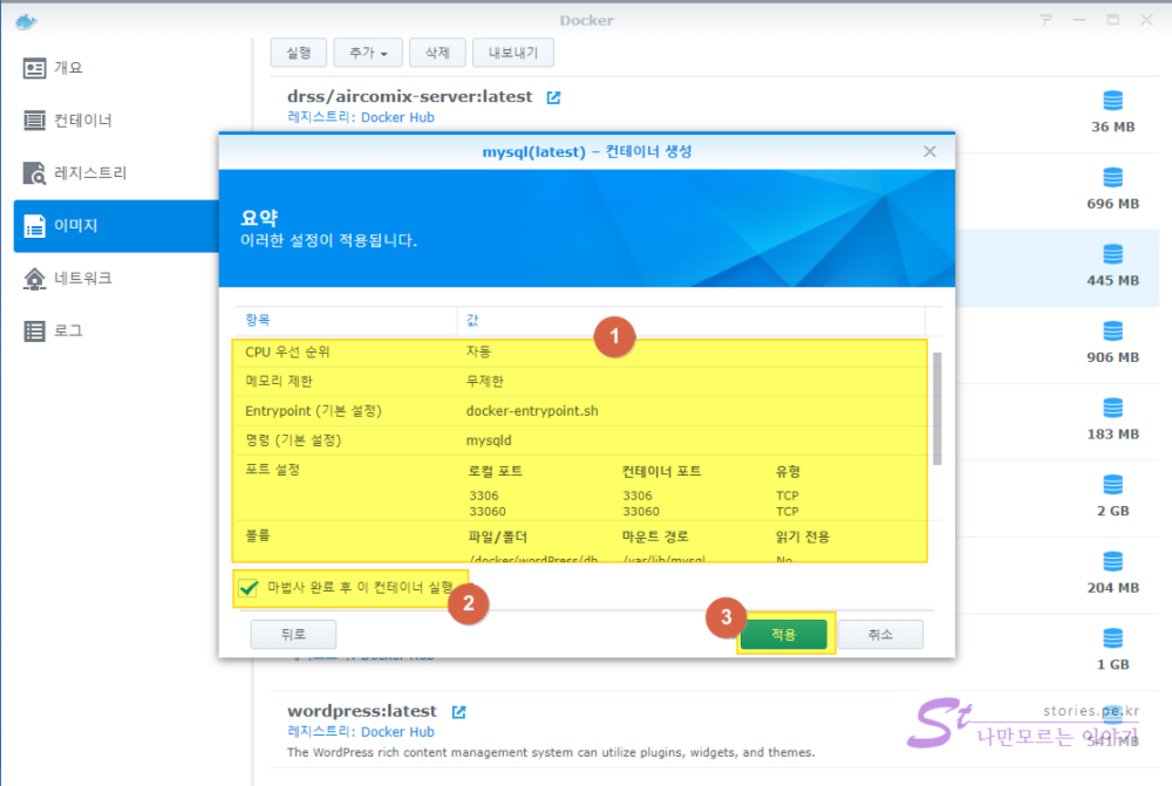Toggle 마법사 완료 후 이 컨테이너 실행 checkbox
The width and height of the screenshot is (1172, 786).
246,588
